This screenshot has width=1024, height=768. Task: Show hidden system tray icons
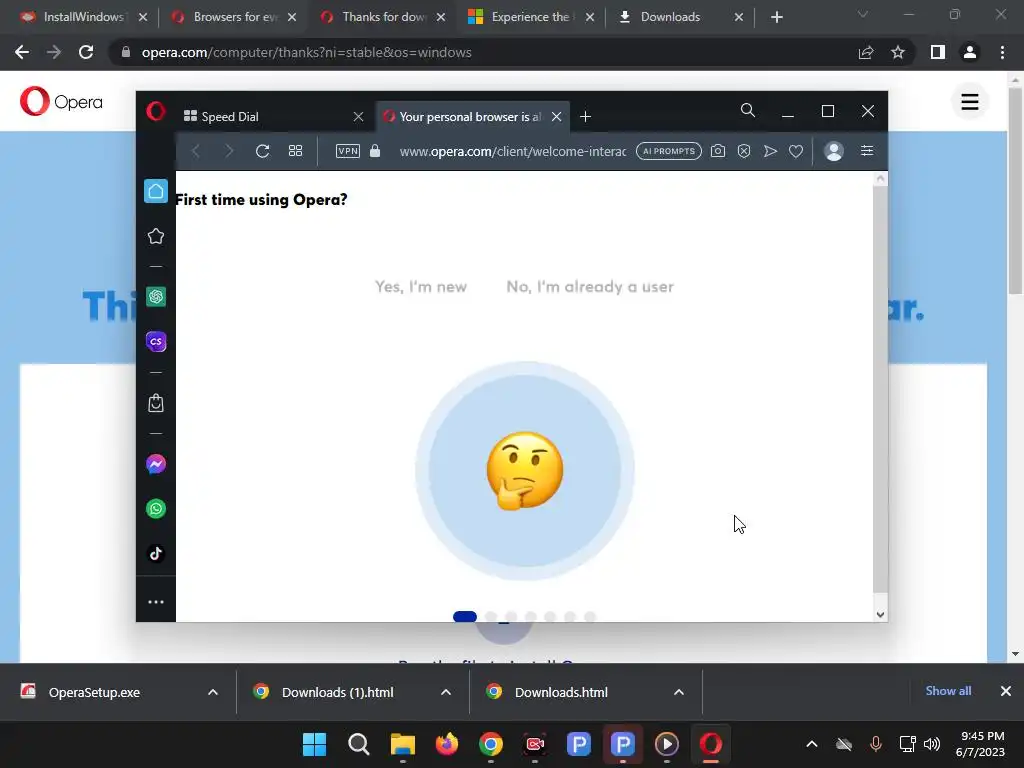pyautogui.click(x=812, y=744)
